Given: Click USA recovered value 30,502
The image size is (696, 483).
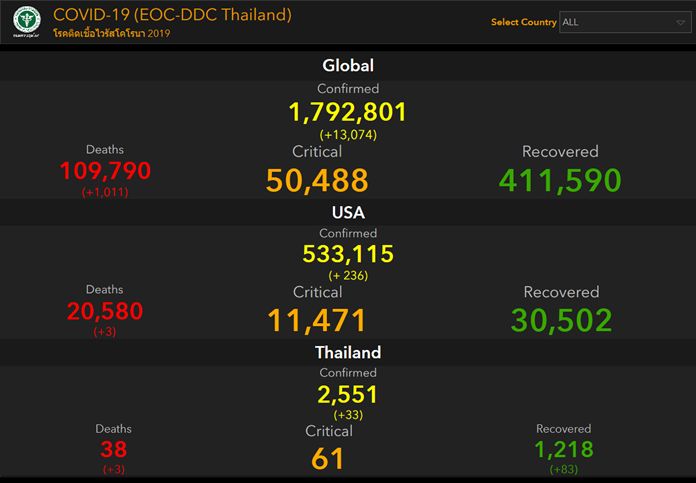Looking at the screenshot, I should 561,320.
